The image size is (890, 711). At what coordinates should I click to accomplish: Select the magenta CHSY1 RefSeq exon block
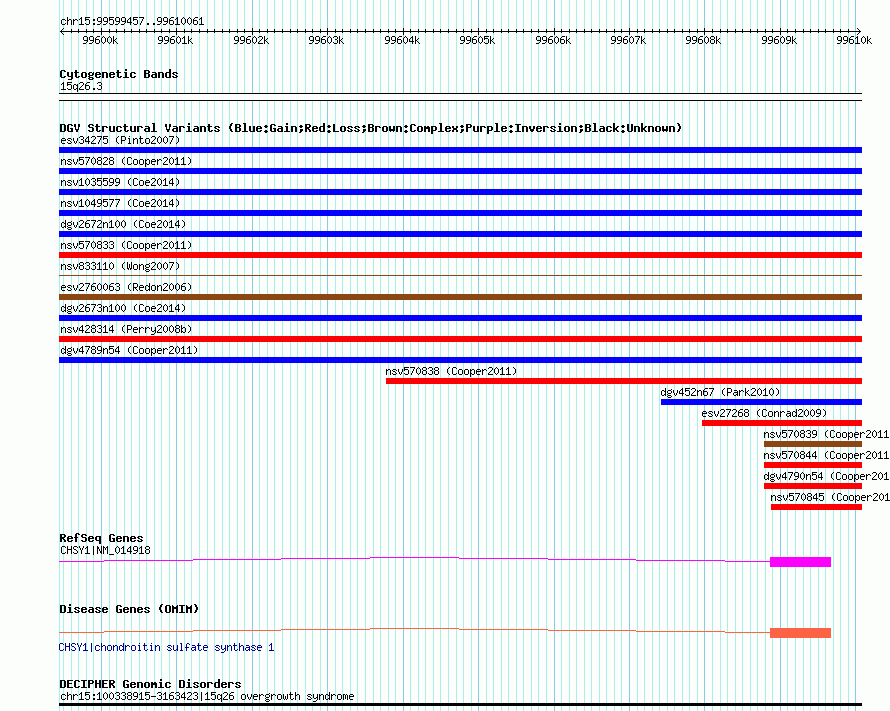[x=800, y=562]
